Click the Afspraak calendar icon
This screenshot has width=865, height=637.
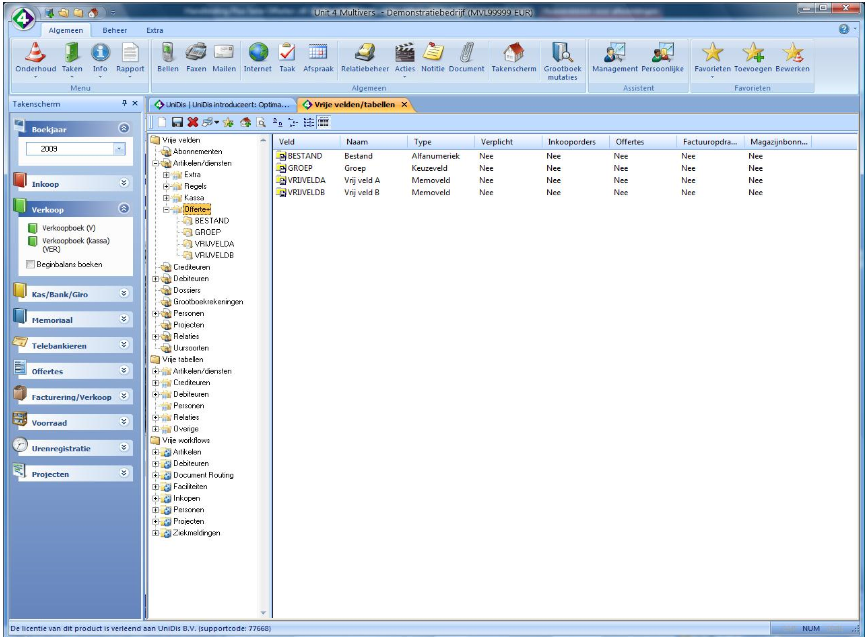[x=318, y=53]
